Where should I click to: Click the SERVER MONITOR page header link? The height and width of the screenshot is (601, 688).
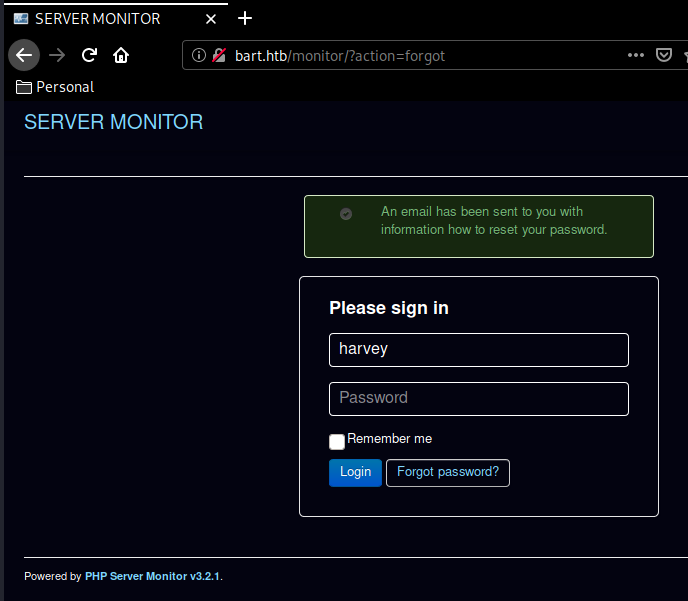[113, 122]
